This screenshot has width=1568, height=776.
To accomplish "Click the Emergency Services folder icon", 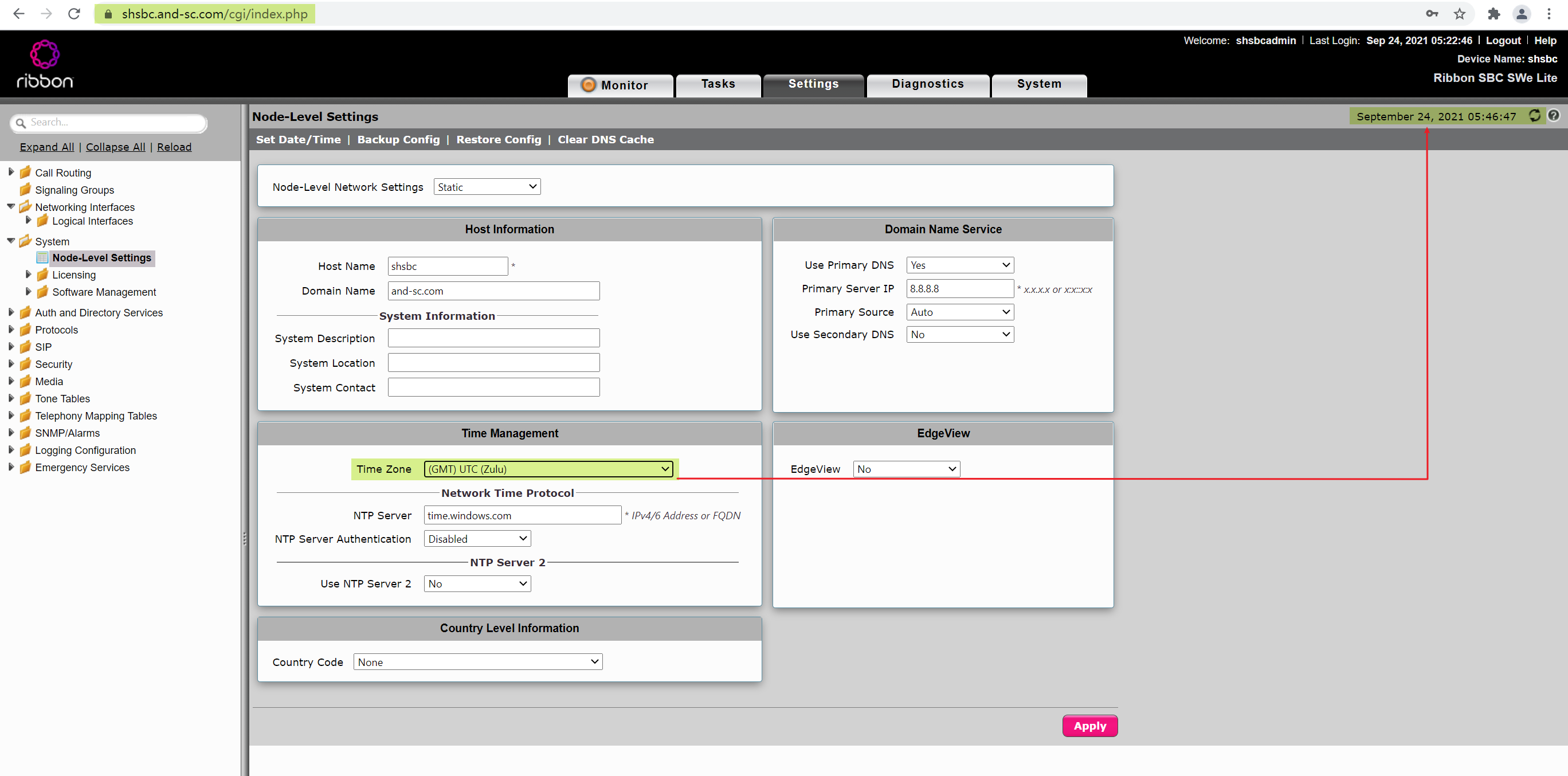I will (25, 467).
